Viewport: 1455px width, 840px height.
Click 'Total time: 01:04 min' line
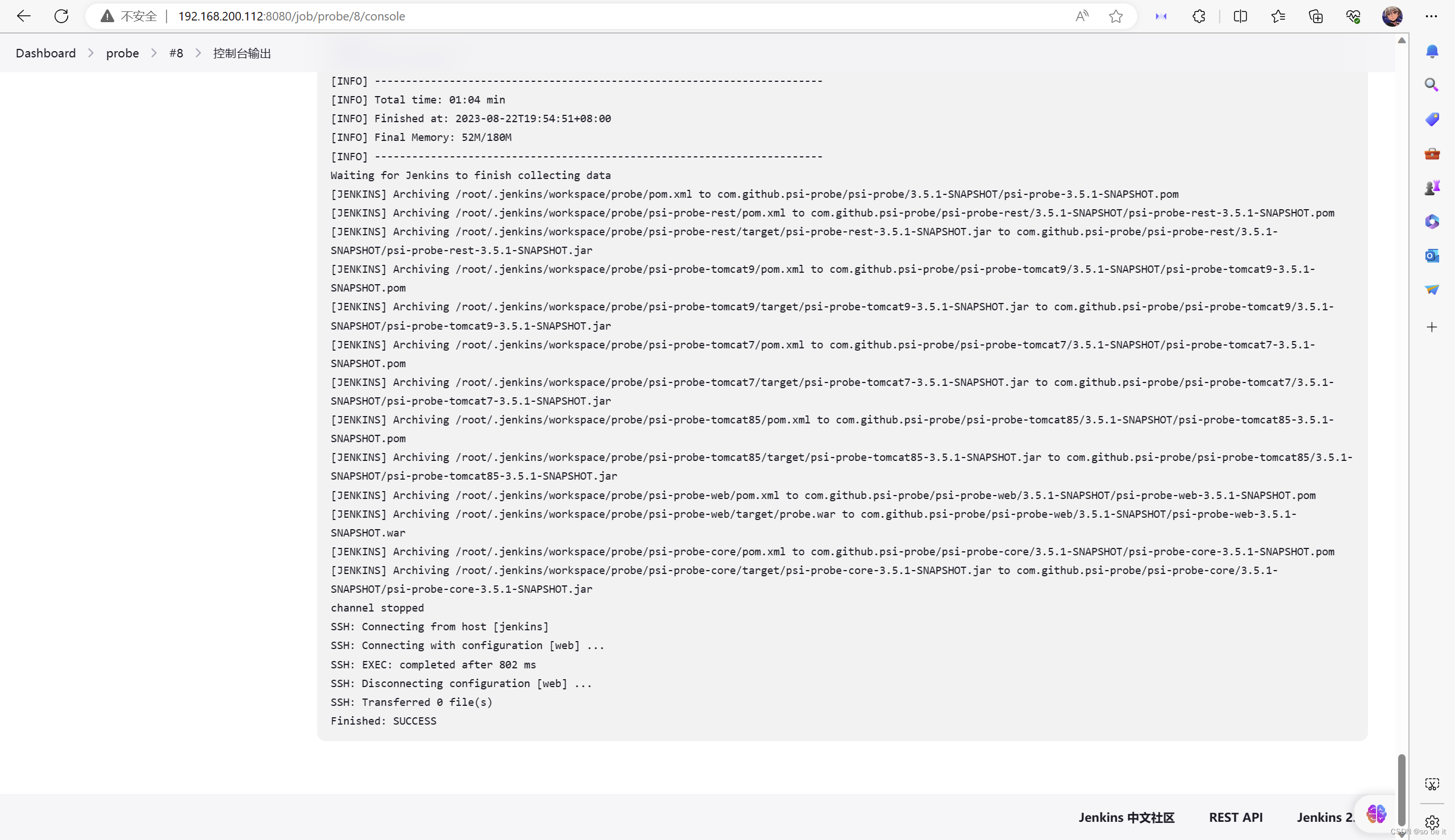pos(418,100)
